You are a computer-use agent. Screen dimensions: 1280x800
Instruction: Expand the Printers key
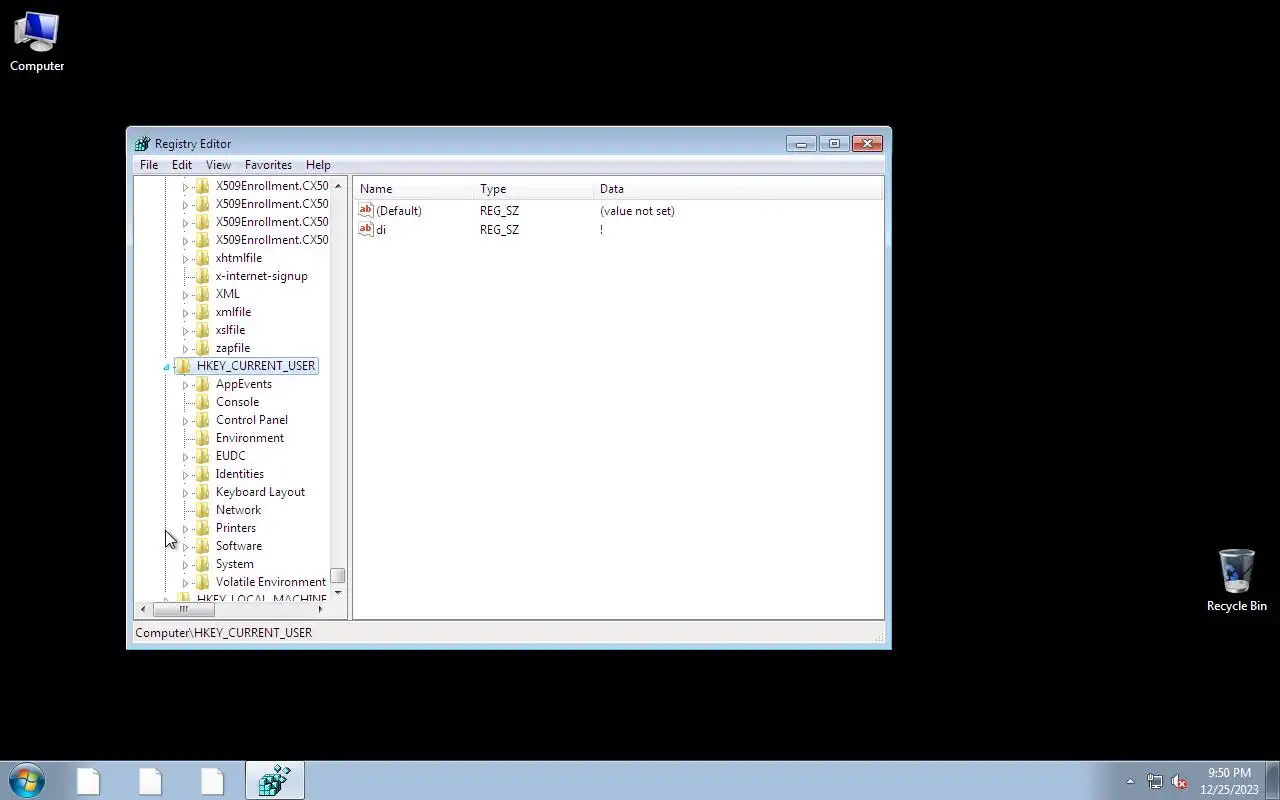(185, 529)
